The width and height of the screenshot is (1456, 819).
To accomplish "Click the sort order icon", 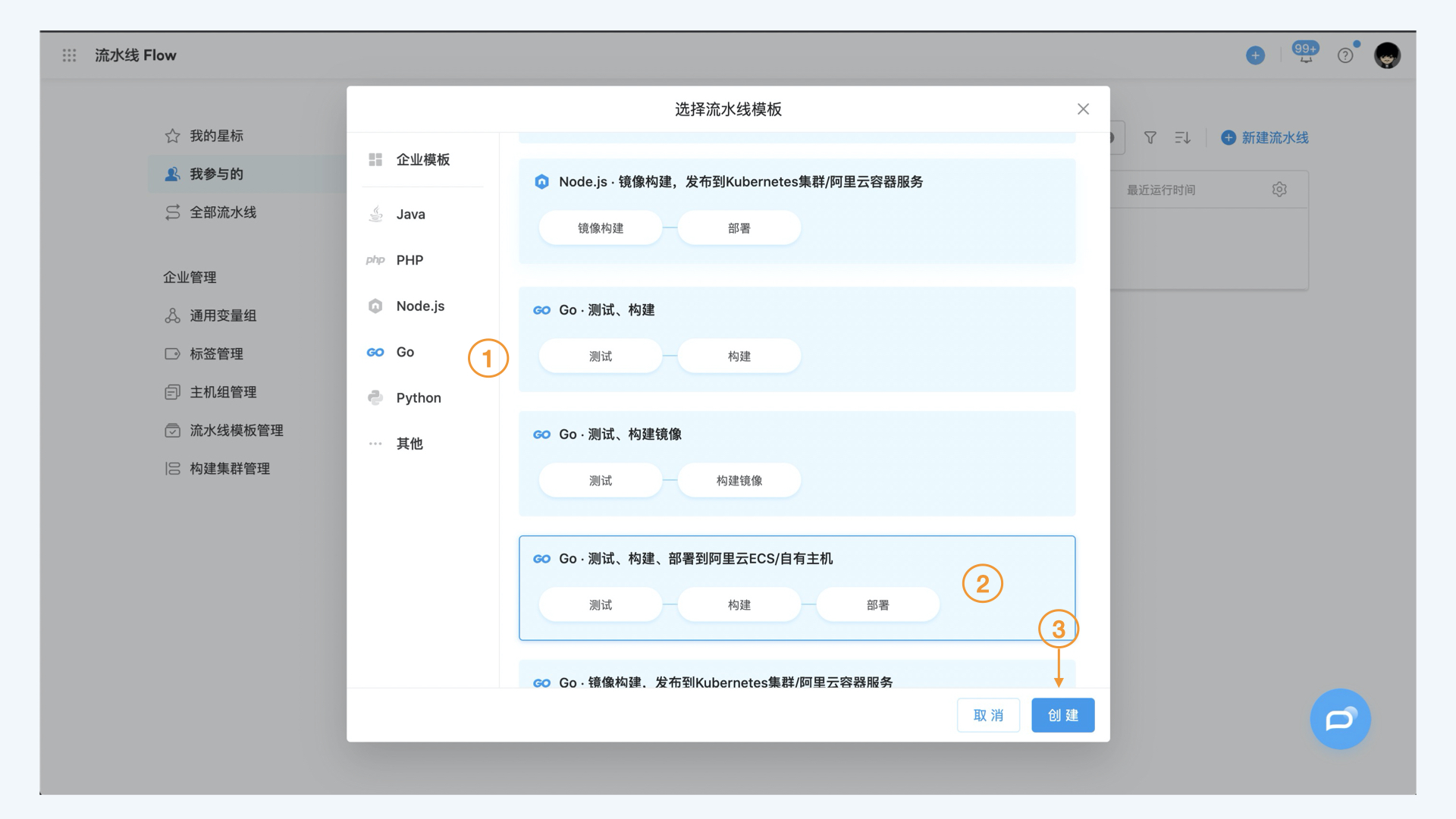I will (1182, 137).
